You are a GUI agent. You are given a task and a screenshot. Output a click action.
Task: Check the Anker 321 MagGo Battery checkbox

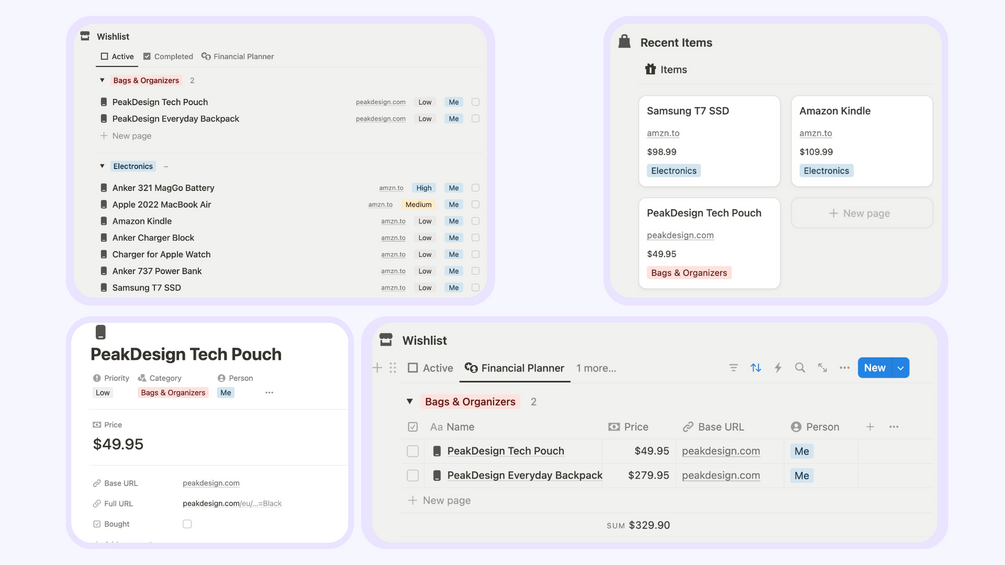(x=476, y=188)
